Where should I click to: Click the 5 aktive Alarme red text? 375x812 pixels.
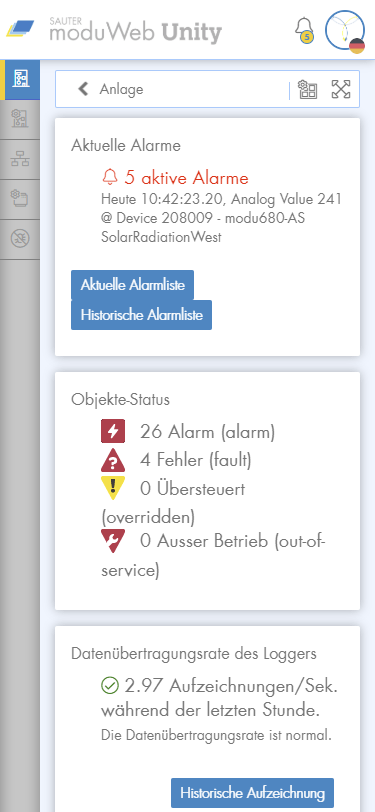175,178
